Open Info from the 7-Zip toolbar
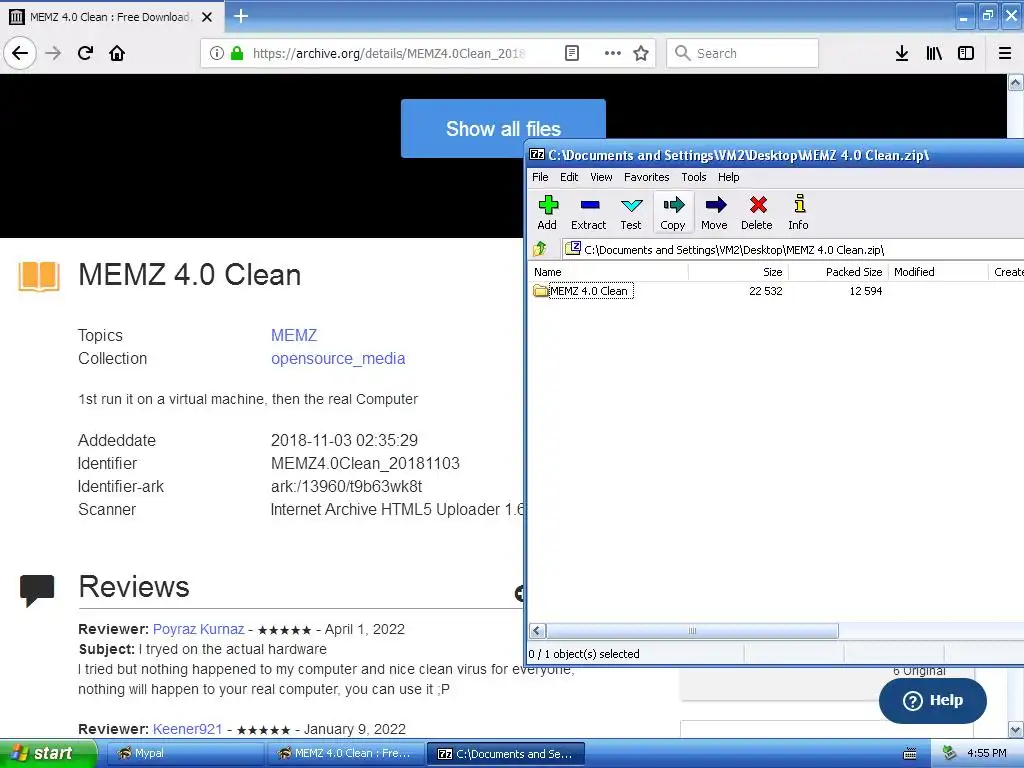The width and height of the screenshot is (1024, 768). pos(798,212)
